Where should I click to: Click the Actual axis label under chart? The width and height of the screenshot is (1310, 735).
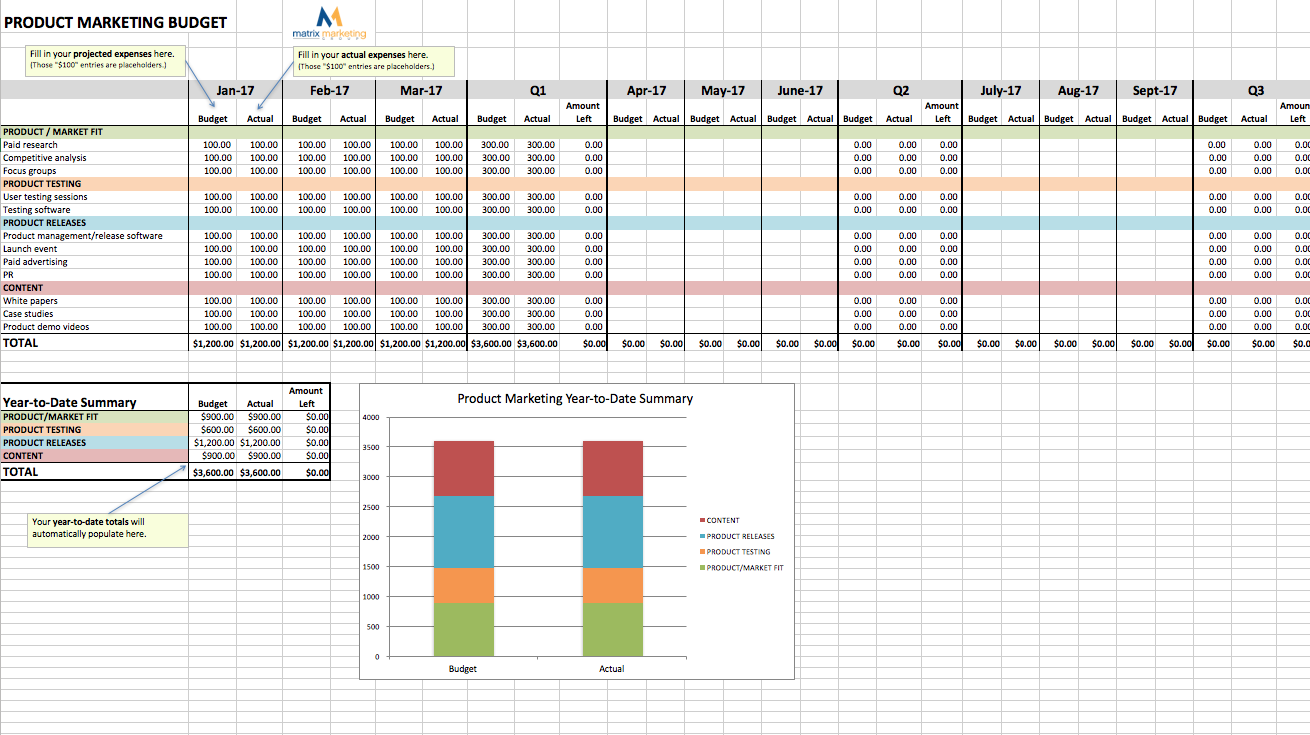click(612, 669)
